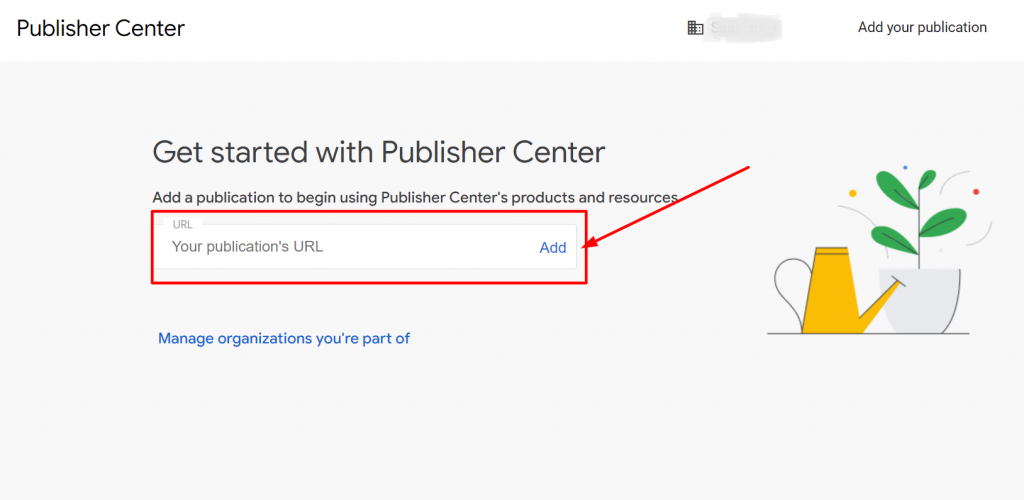1024x500 pixels.
Task: Open Manage organizations you're part of
Action: point(284,338)
